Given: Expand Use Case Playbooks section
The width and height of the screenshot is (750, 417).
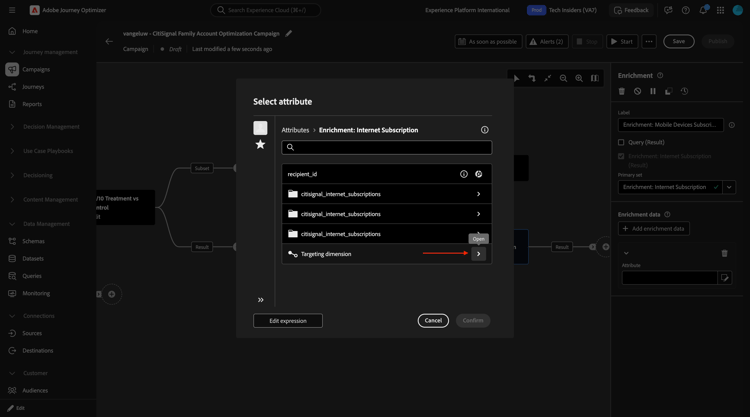Looking at the screenshot, I should 12,151.
